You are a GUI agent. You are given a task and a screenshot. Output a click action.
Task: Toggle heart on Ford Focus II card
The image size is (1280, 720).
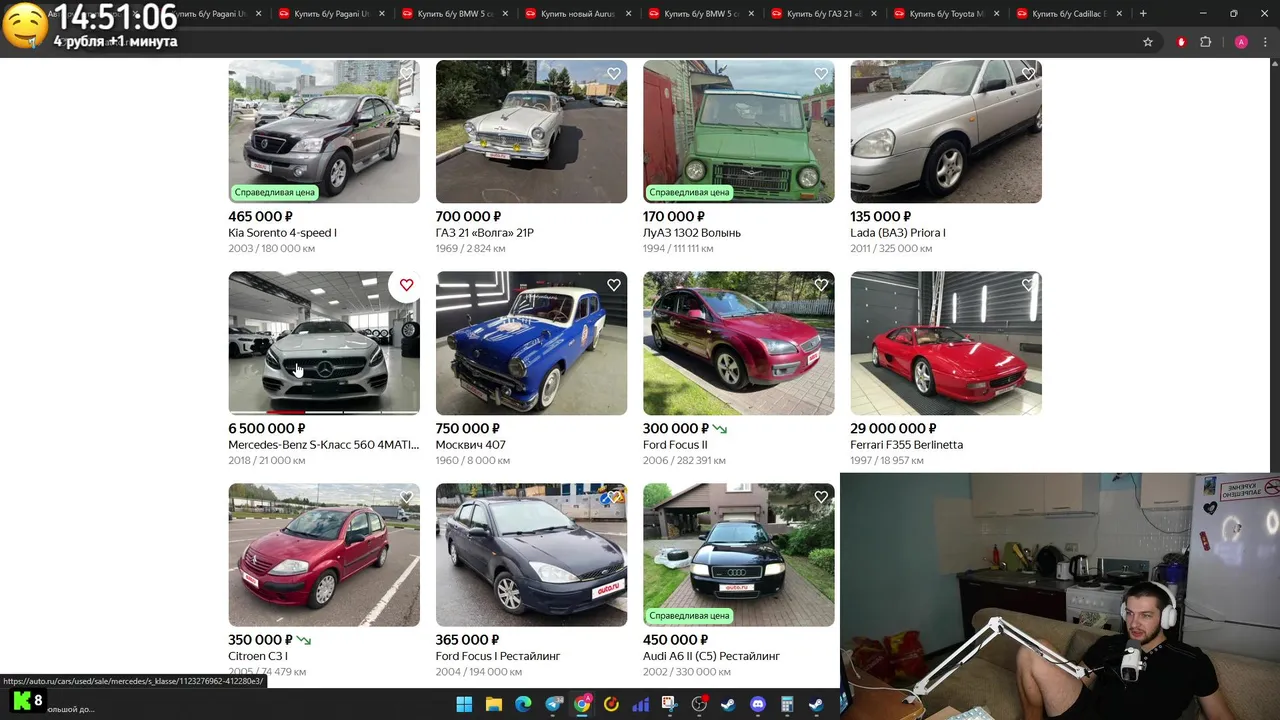coord(821,285)
